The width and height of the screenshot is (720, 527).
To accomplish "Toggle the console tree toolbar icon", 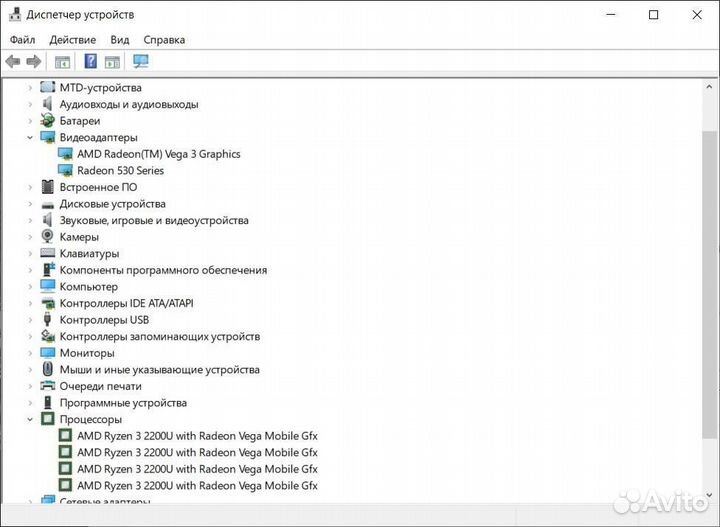I will (x=62, y=61).
